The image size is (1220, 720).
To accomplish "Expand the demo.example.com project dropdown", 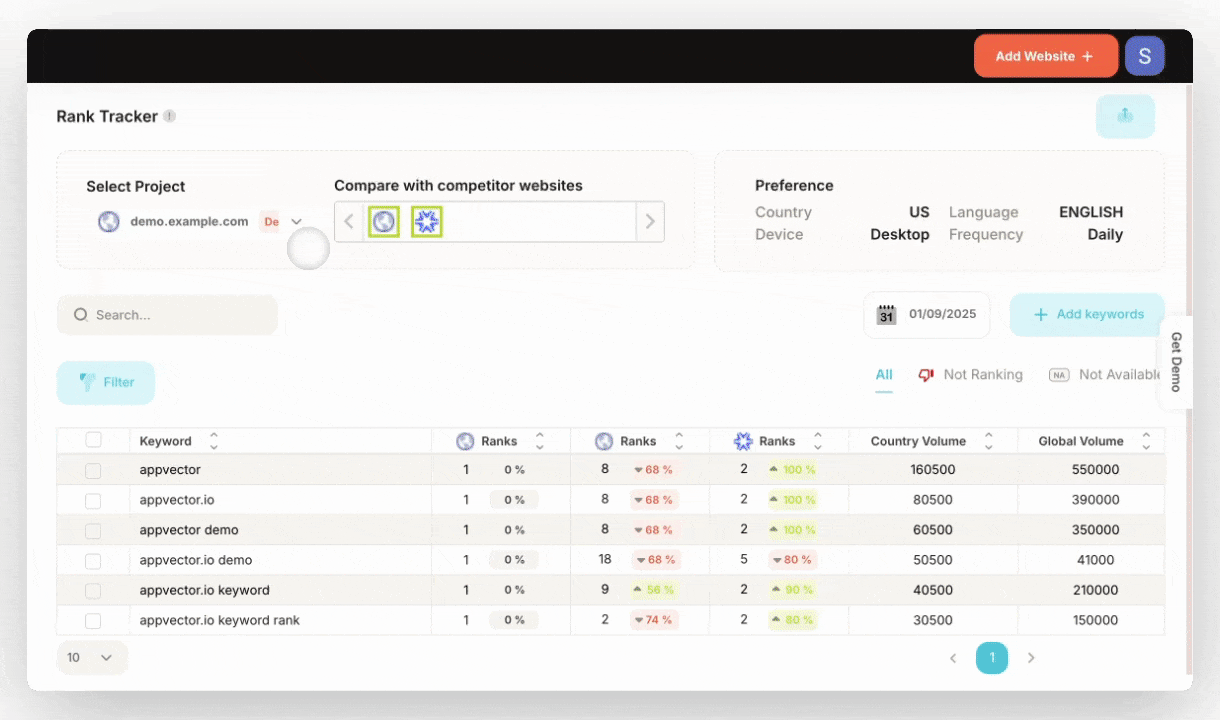I will click(296, 222).
